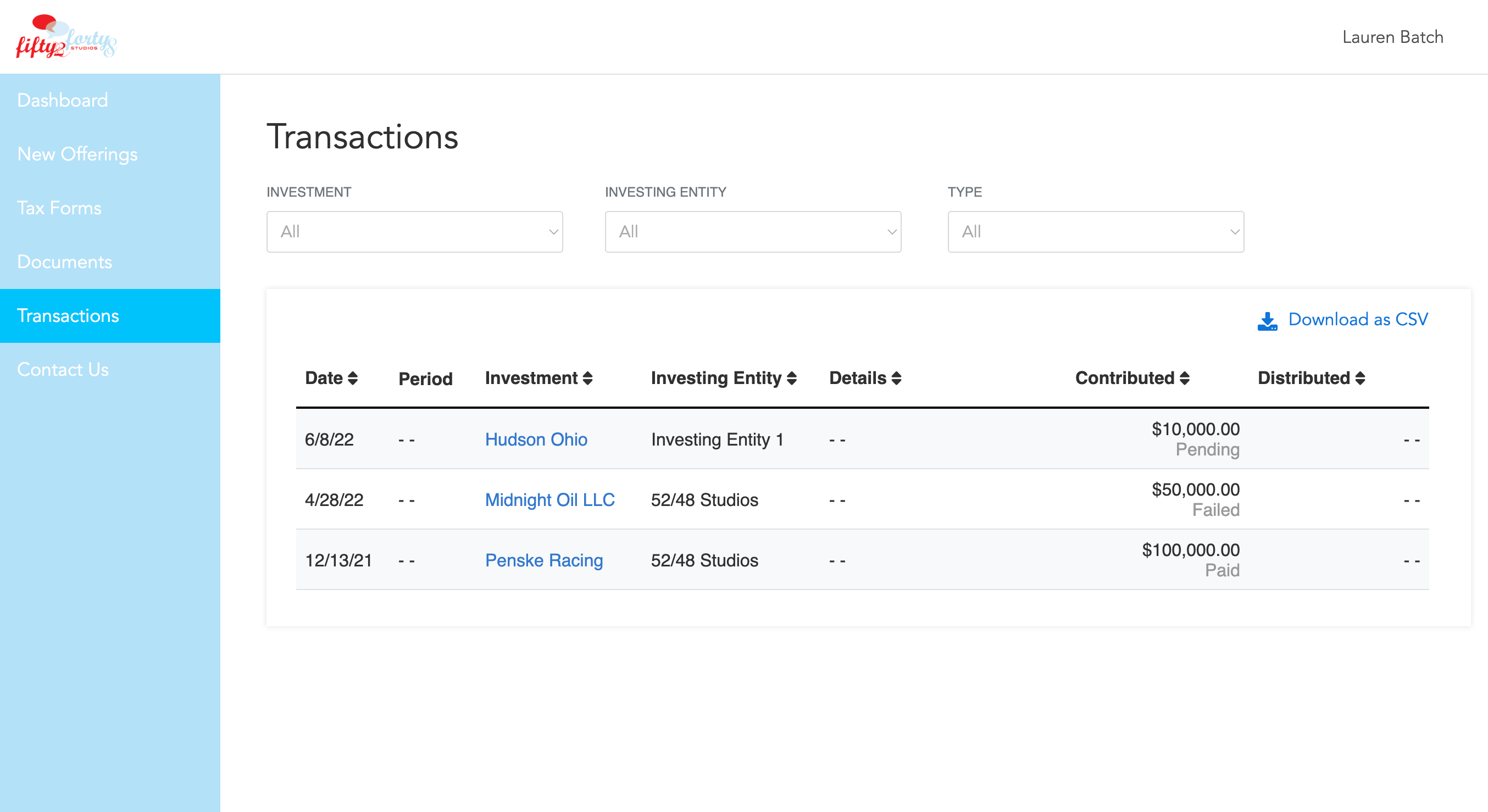Image resolution: width=1488 pixels, height=812 pixels.
Task: Open Hudson Ohio investment link
Action: pos(536,440)
